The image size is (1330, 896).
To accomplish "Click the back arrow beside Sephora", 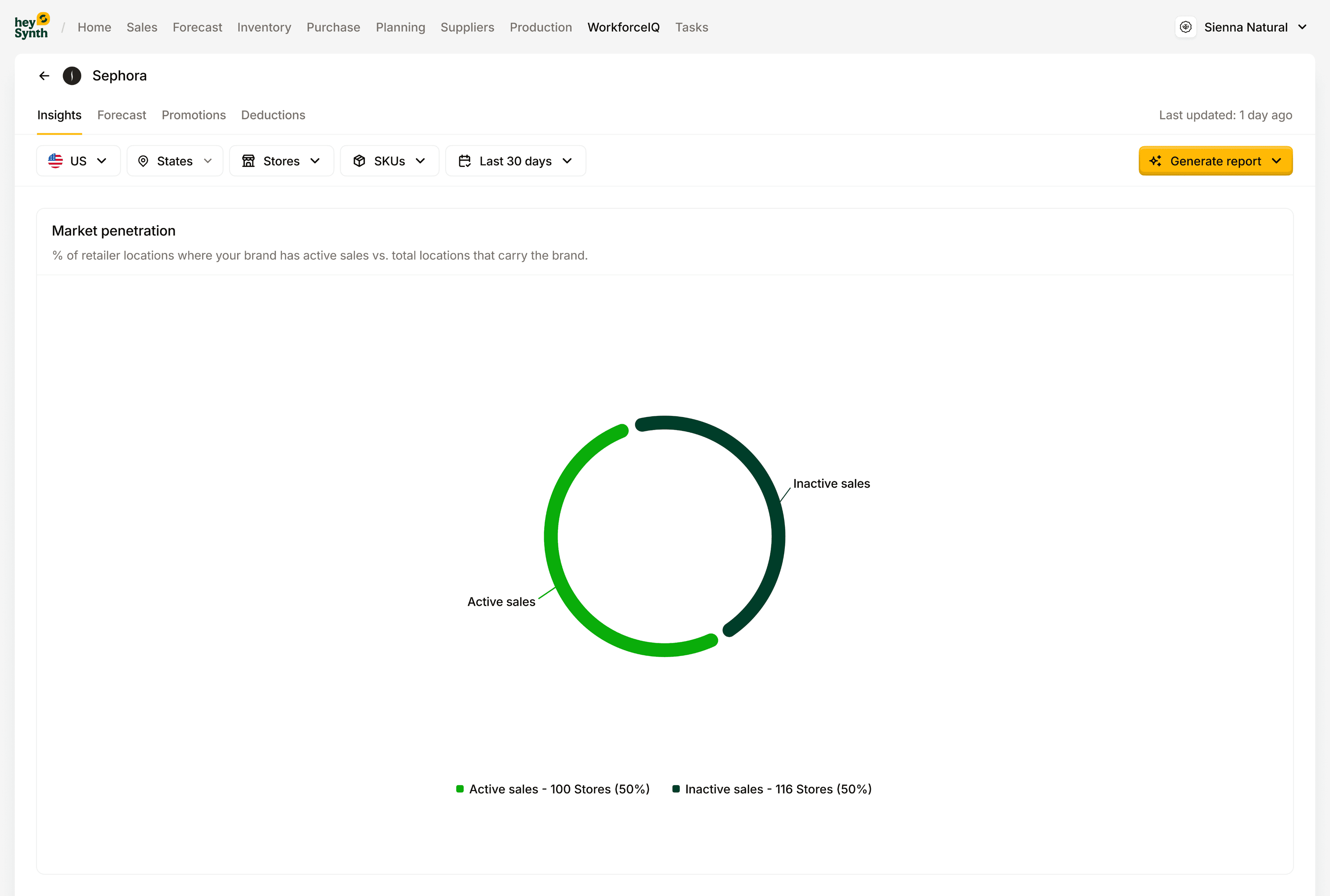I will (x=44, y=76).
